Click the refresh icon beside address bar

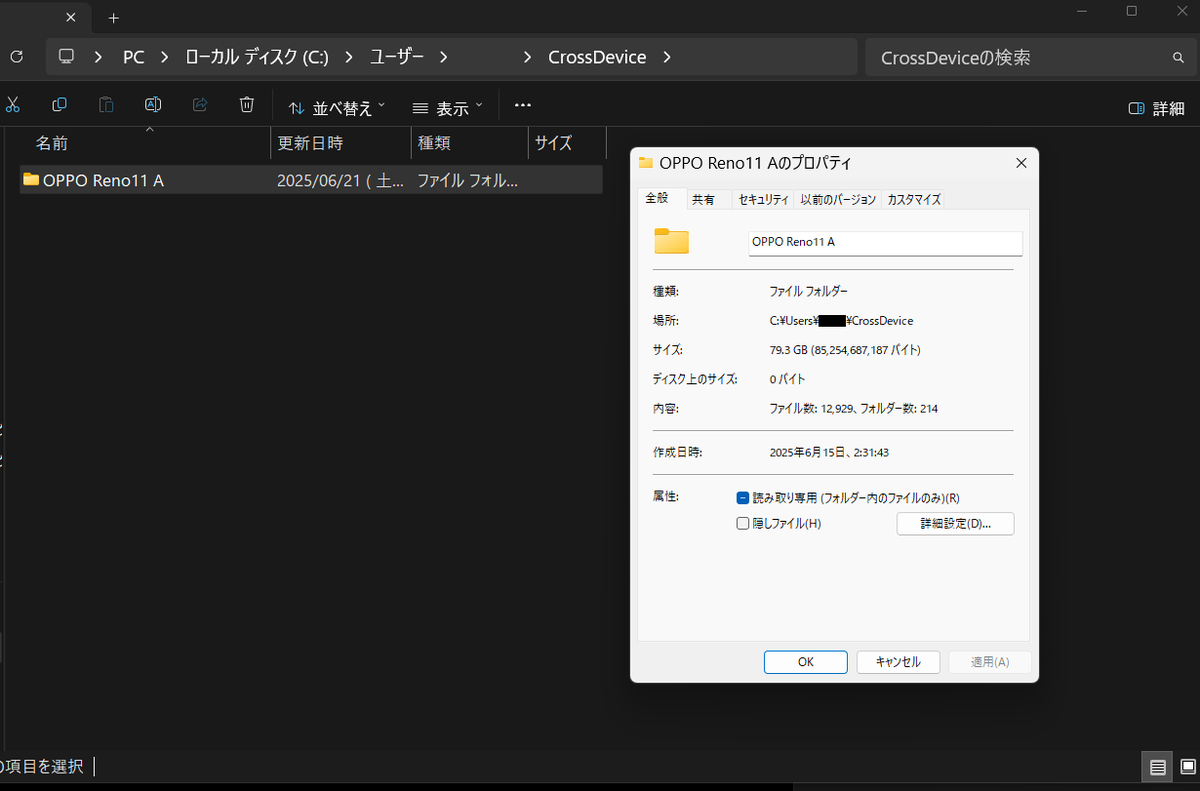click(x=16, y=57)
